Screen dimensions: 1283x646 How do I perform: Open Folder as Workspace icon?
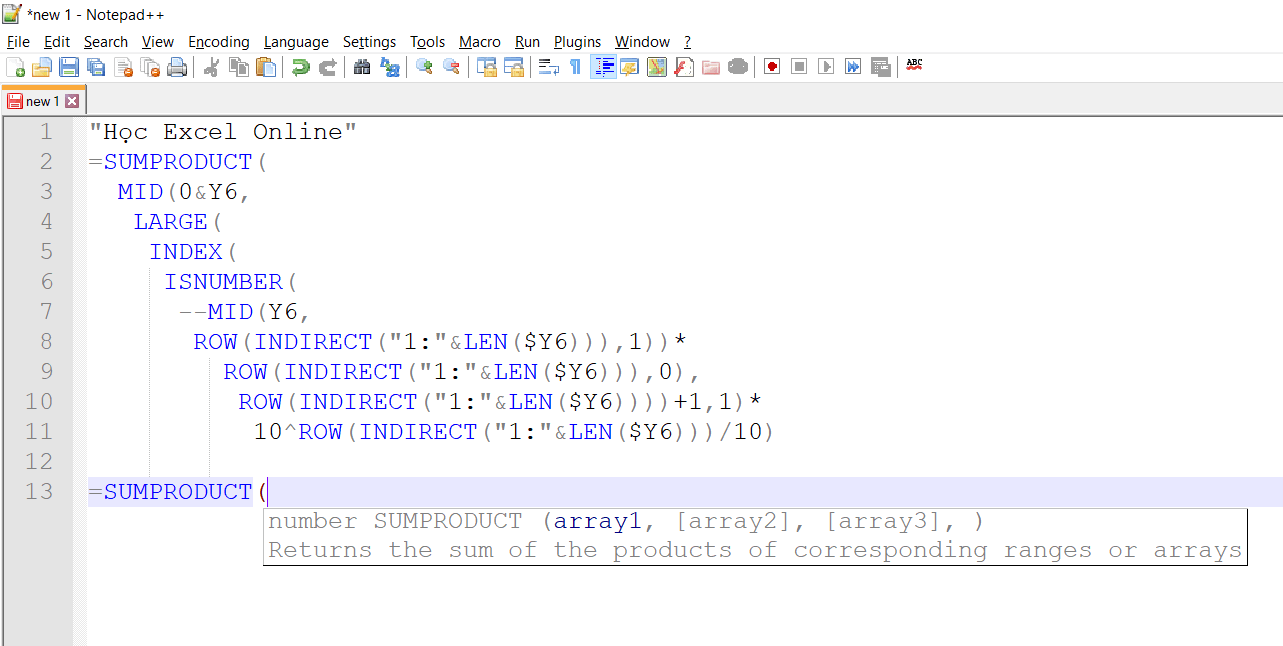[x=711, y=67]
